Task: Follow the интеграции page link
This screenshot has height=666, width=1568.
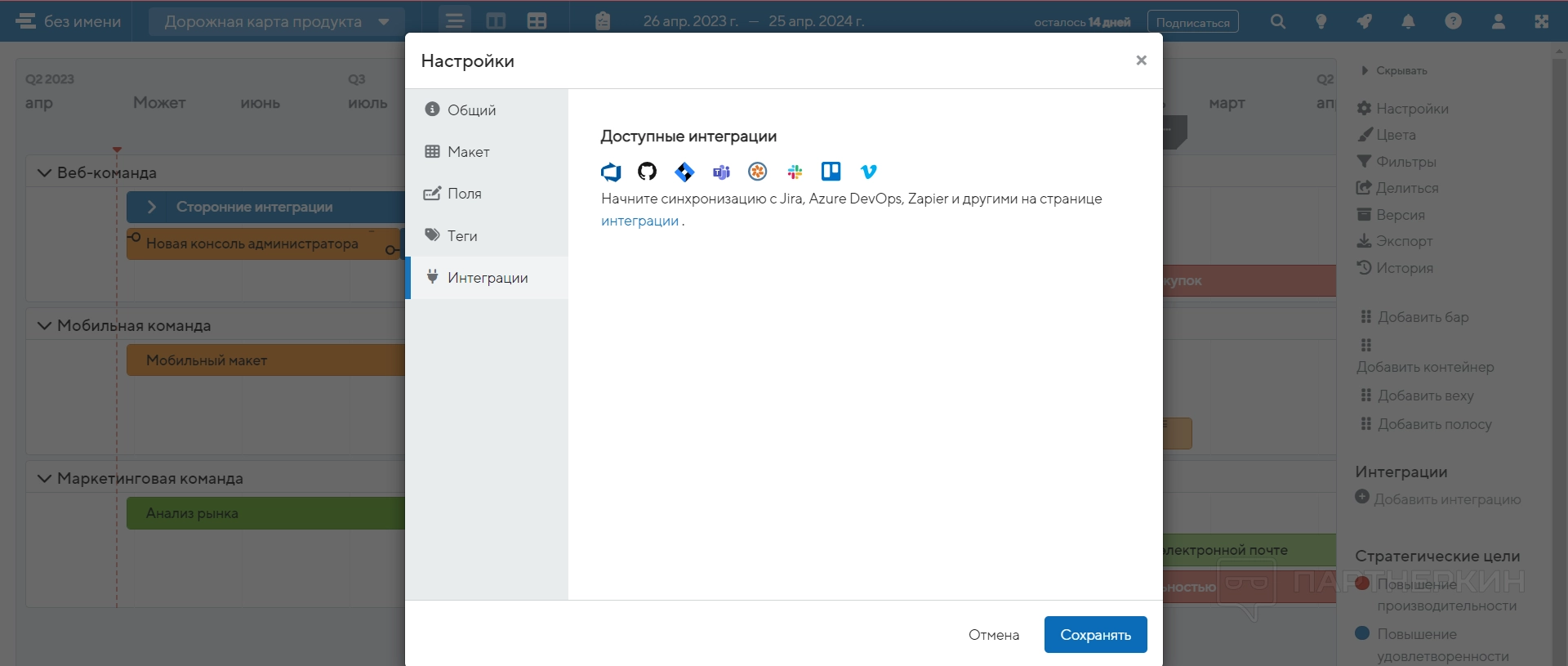Action: pyautogui.click(x=639, y=221)
